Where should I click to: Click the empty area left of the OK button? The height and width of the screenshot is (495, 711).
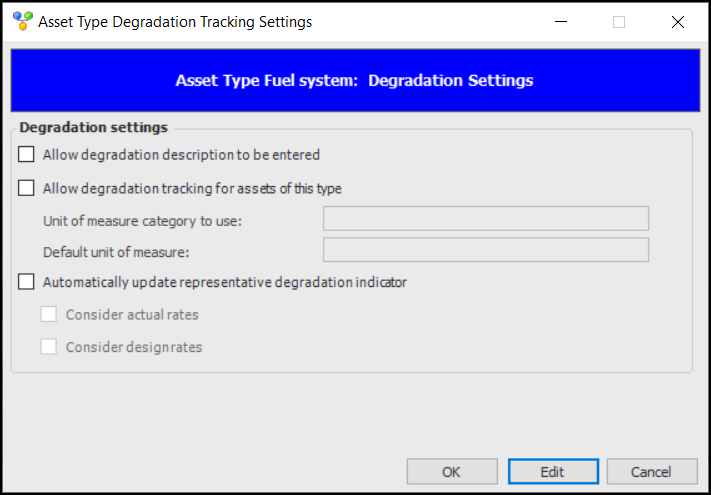(x=200, y=470)
